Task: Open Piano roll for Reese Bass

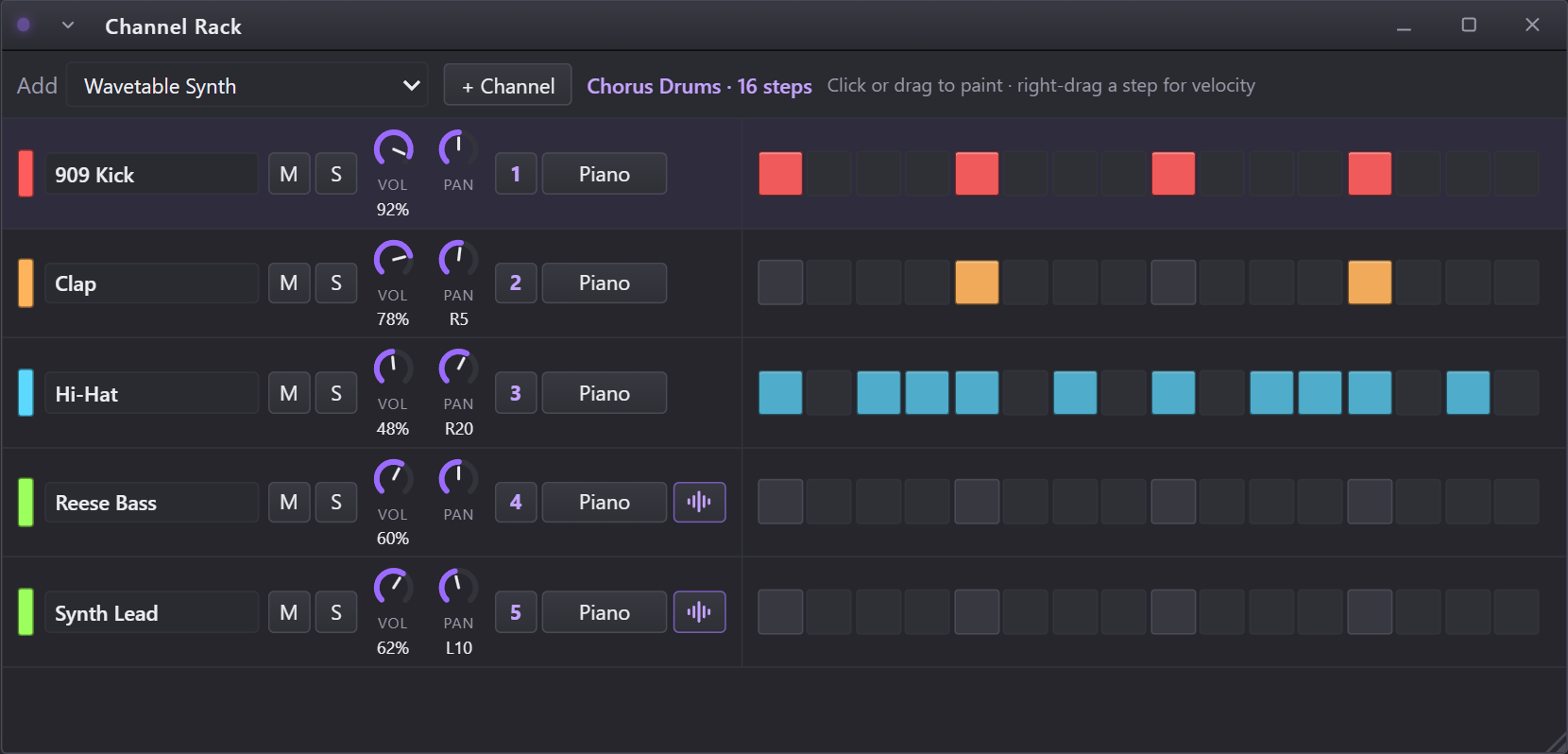Action: coord(605,502)
